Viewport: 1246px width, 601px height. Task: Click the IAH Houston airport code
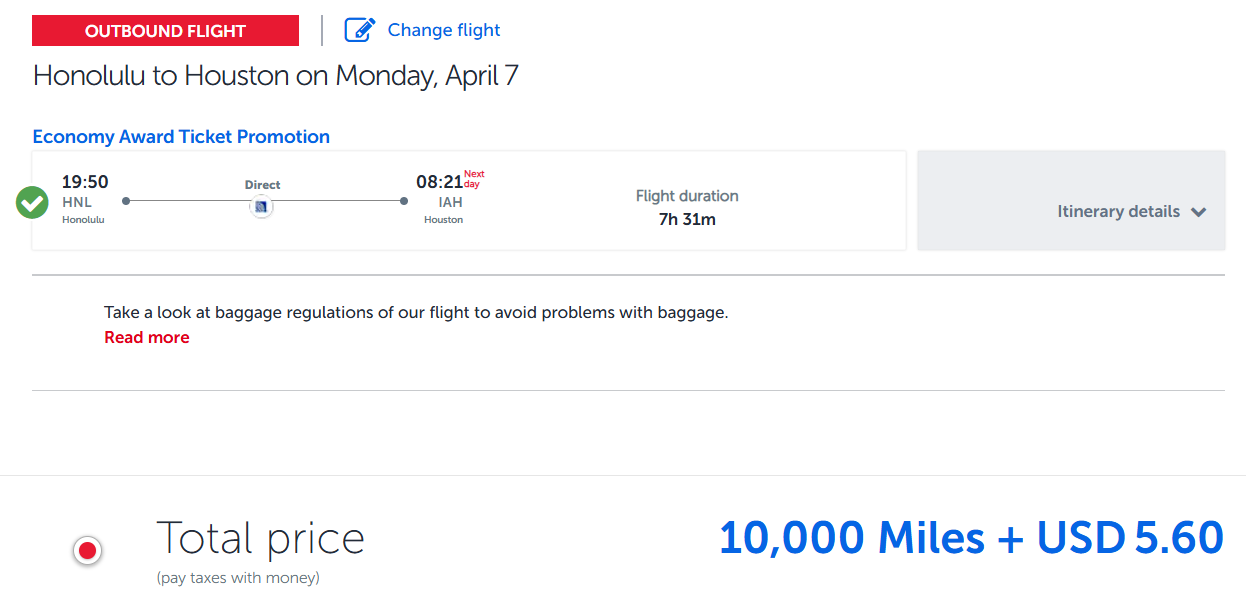450,202
